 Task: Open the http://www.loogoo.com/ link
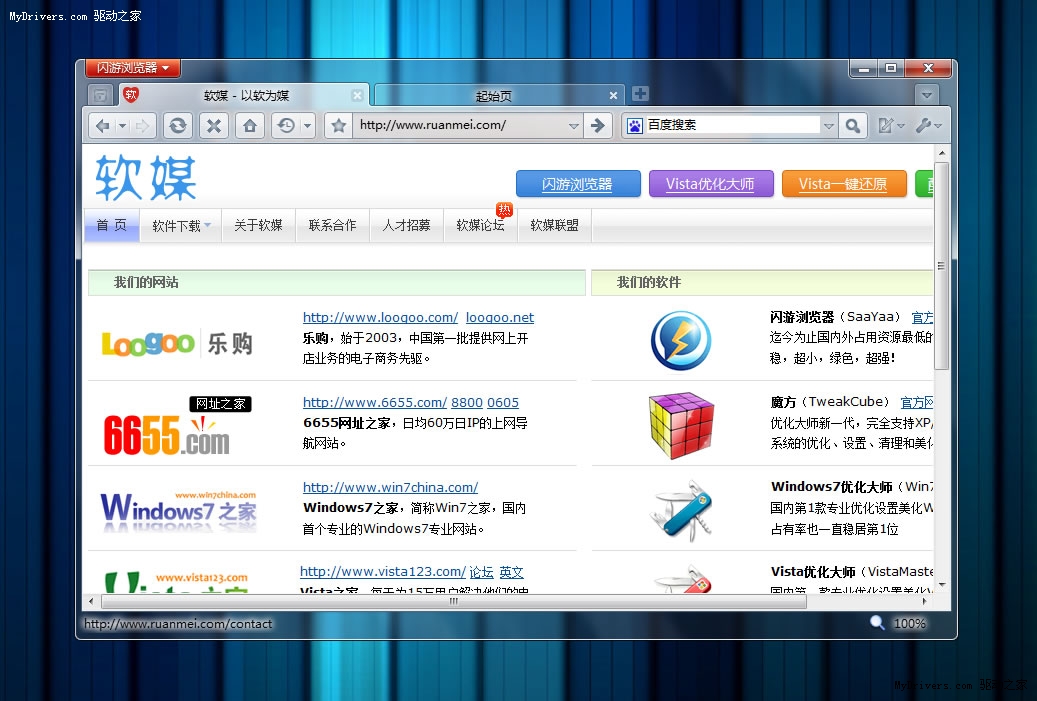tap(380, 317)
